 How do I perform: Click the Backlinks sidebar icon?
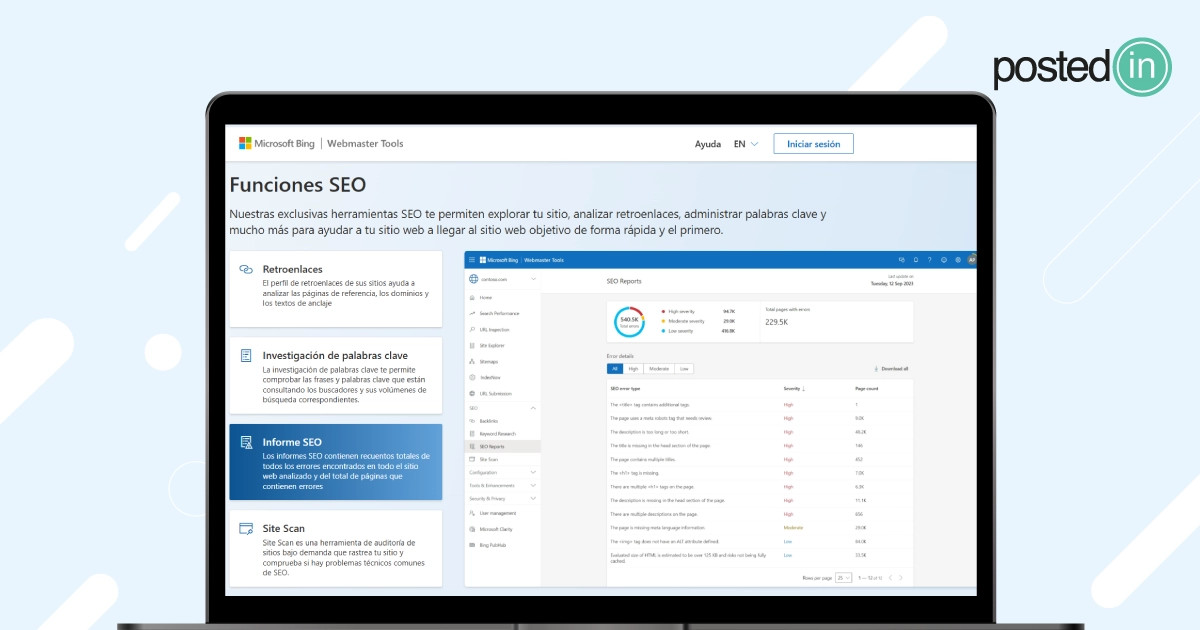472,421
